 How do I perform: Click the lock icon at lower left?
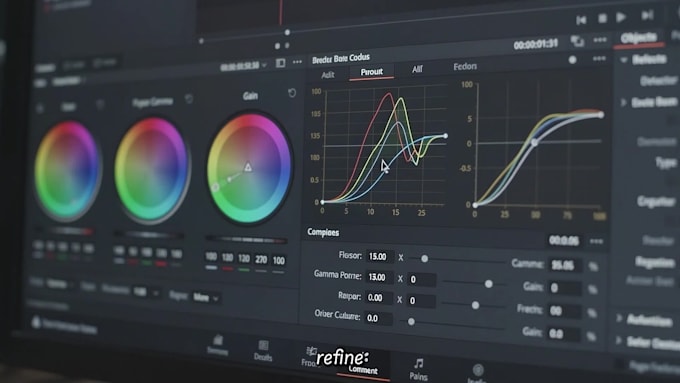point(36,322)
